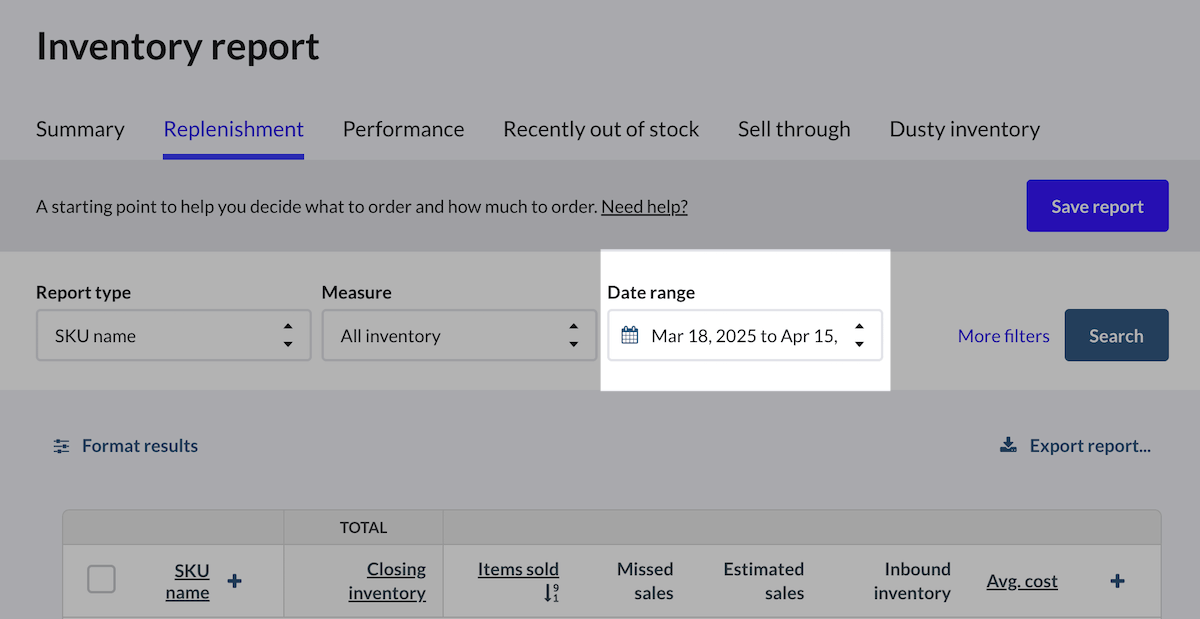Toggle the select-all checkbox in table header
The image size is (1200, 619).
coord(101,579)
